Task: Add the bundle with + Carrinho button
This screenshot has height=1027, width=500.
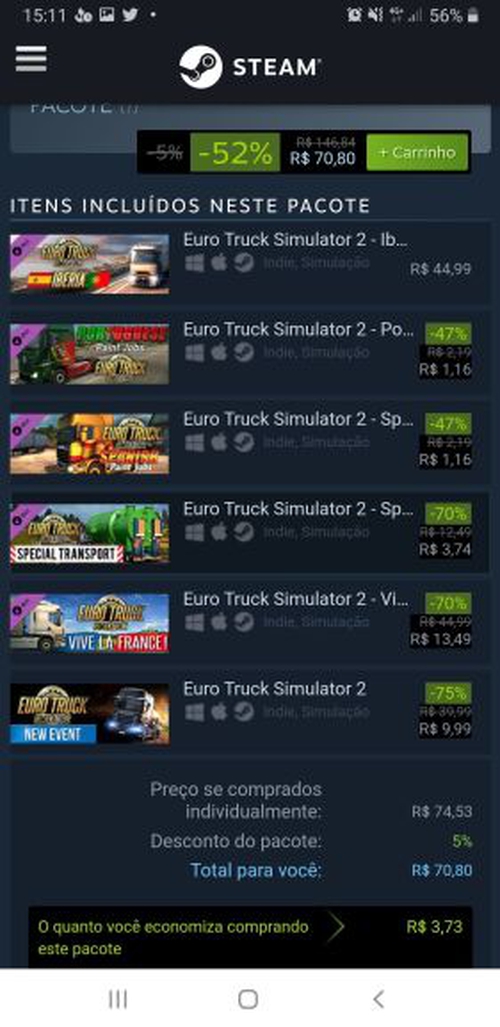Action: point(417,152)
